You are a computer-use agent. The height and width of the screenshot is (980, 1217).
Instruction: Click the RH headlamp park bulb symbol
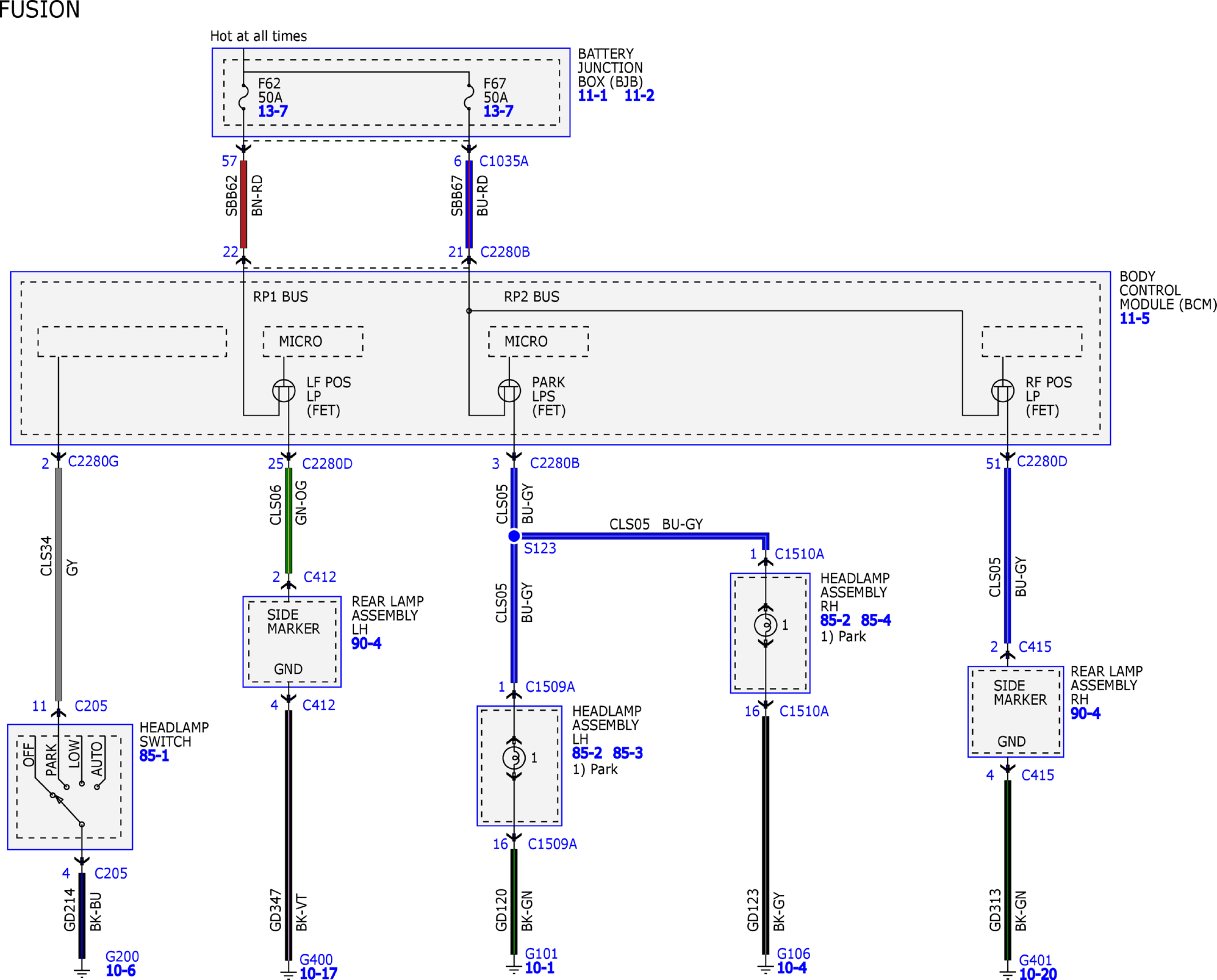click(x=766, y=625)
